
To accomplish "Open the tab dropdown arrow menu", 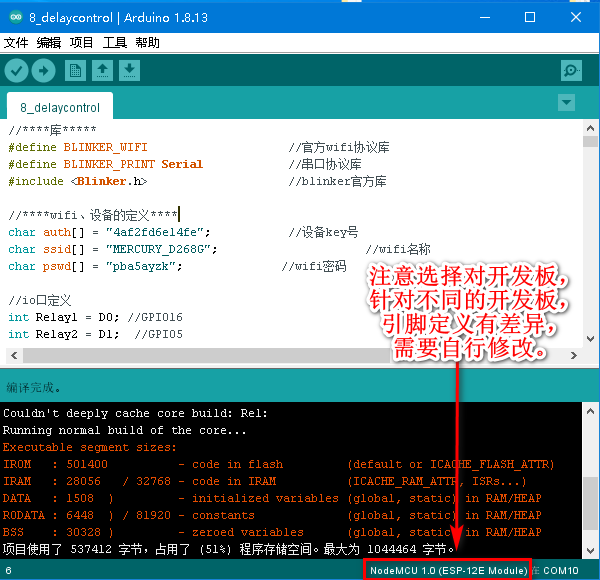I will (566, 103).
